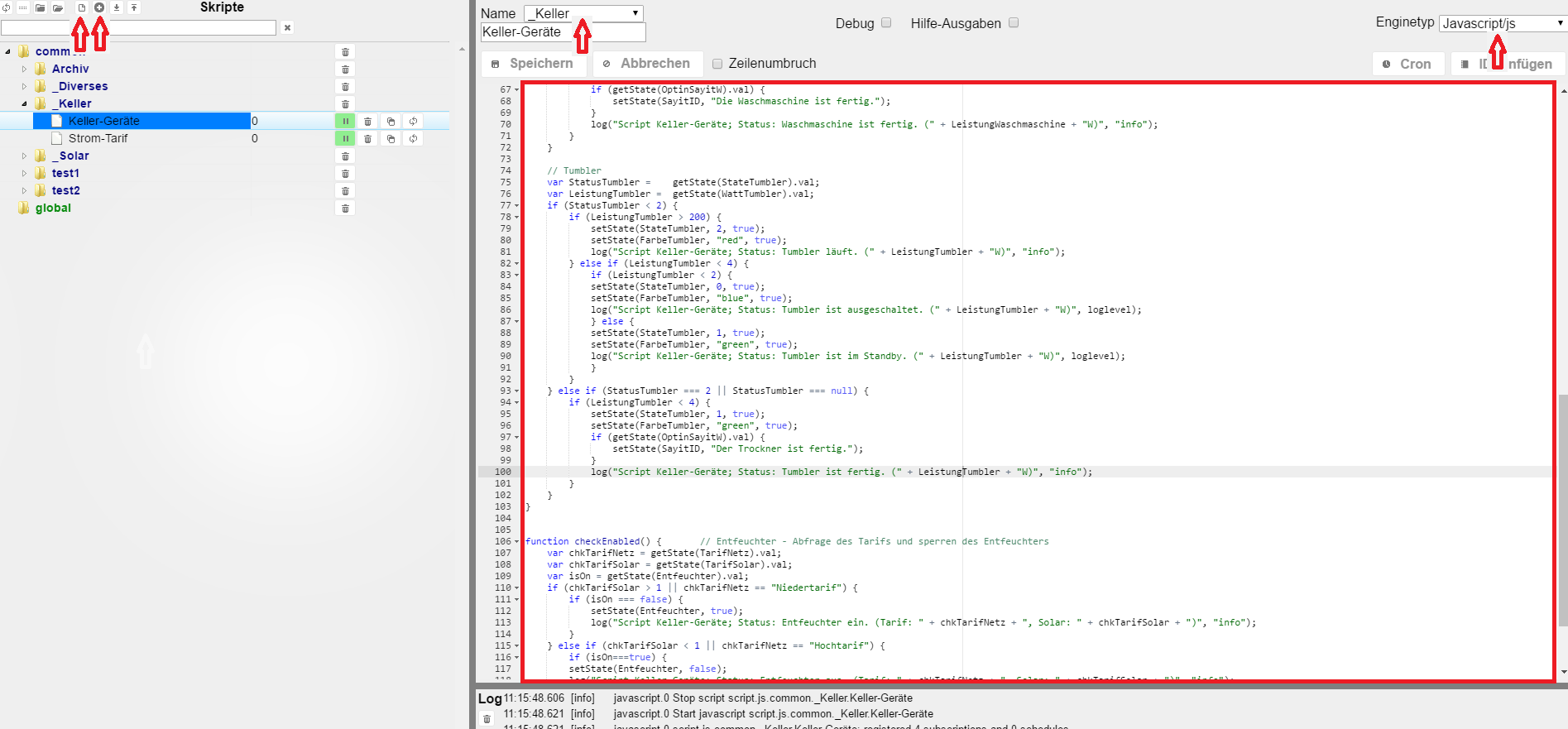The image size is (1568, 729).
Task: Refresh the scripts list icon
Action: click(6, 7)
